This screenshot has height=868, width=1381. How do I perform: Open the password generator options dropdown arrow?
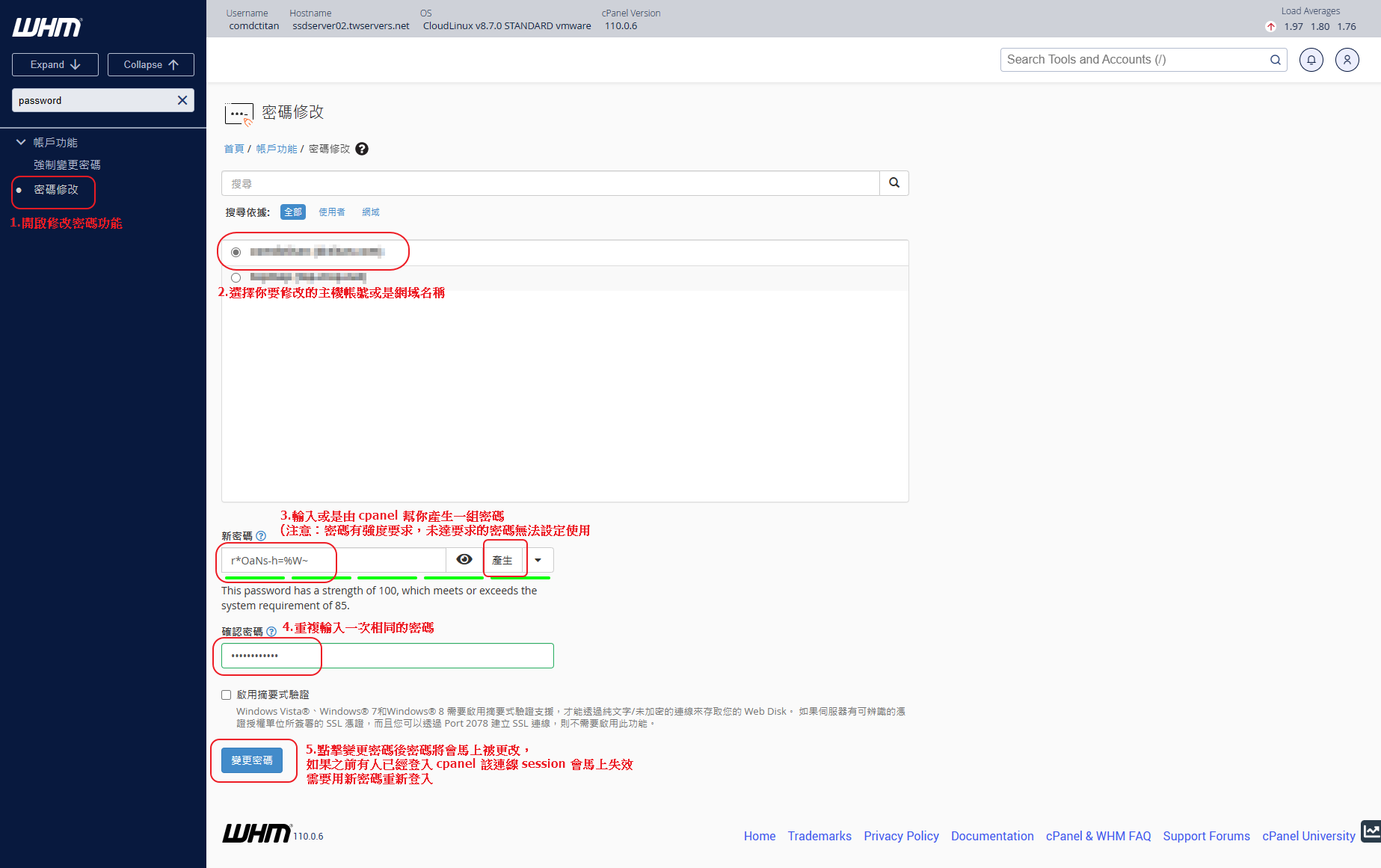(x=538, y=560)
